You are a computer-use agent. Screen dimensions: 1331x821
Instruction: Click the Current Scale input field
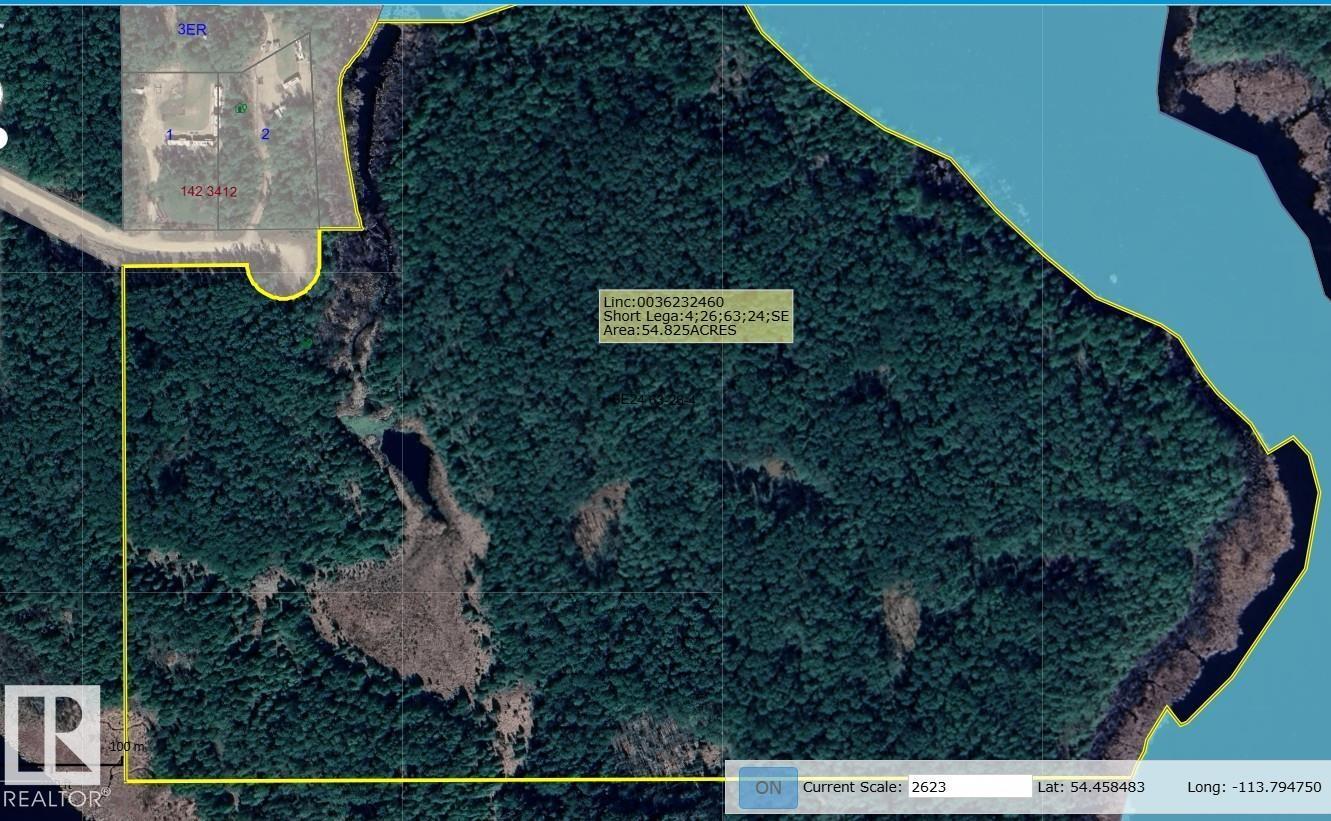coord(969,787)
